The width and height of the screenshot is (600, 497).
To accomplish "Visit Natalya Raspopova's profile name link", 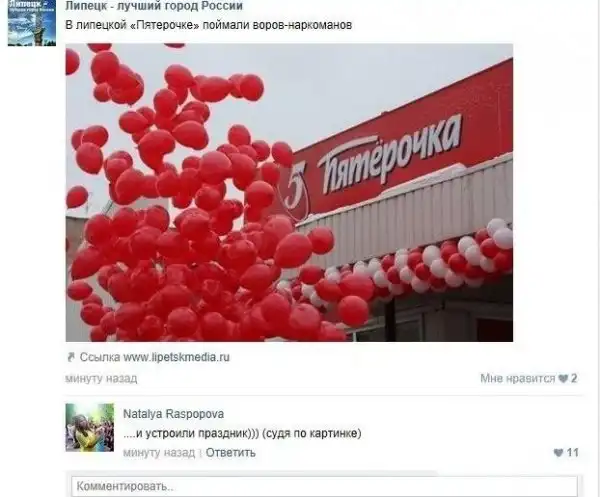I will [174, 414].
